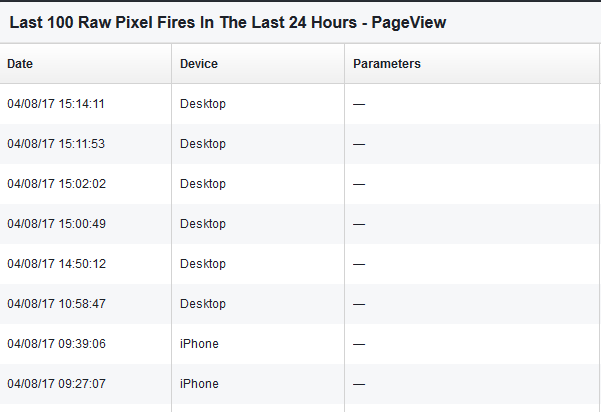The image size is (601, 412).
Task: Click iPhone device in 09:27:07 row
Action: point(199,384)
